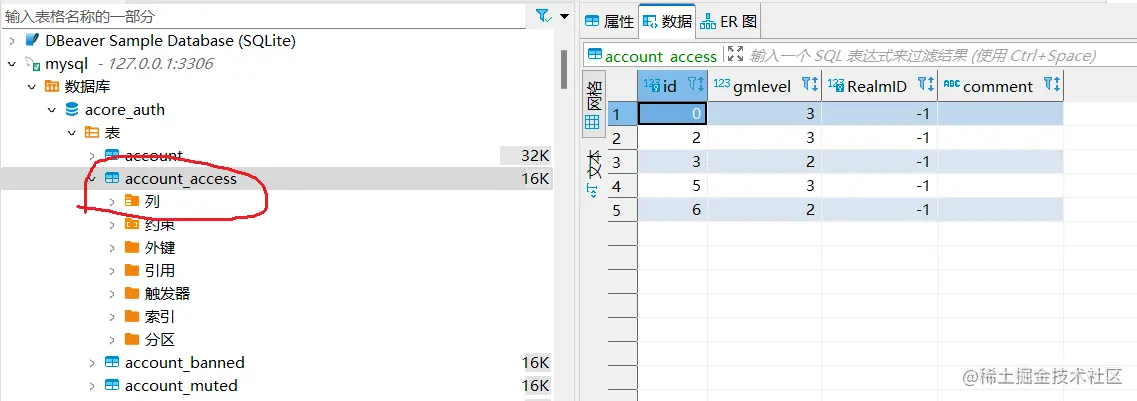Click the table name filter input field

(x=263, y=16)
